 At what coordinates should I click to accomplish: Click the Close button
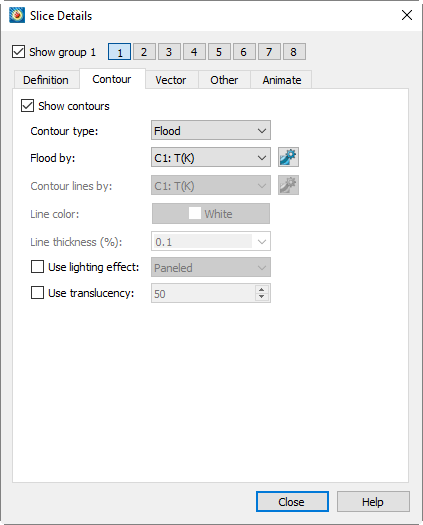pos(292,502)
